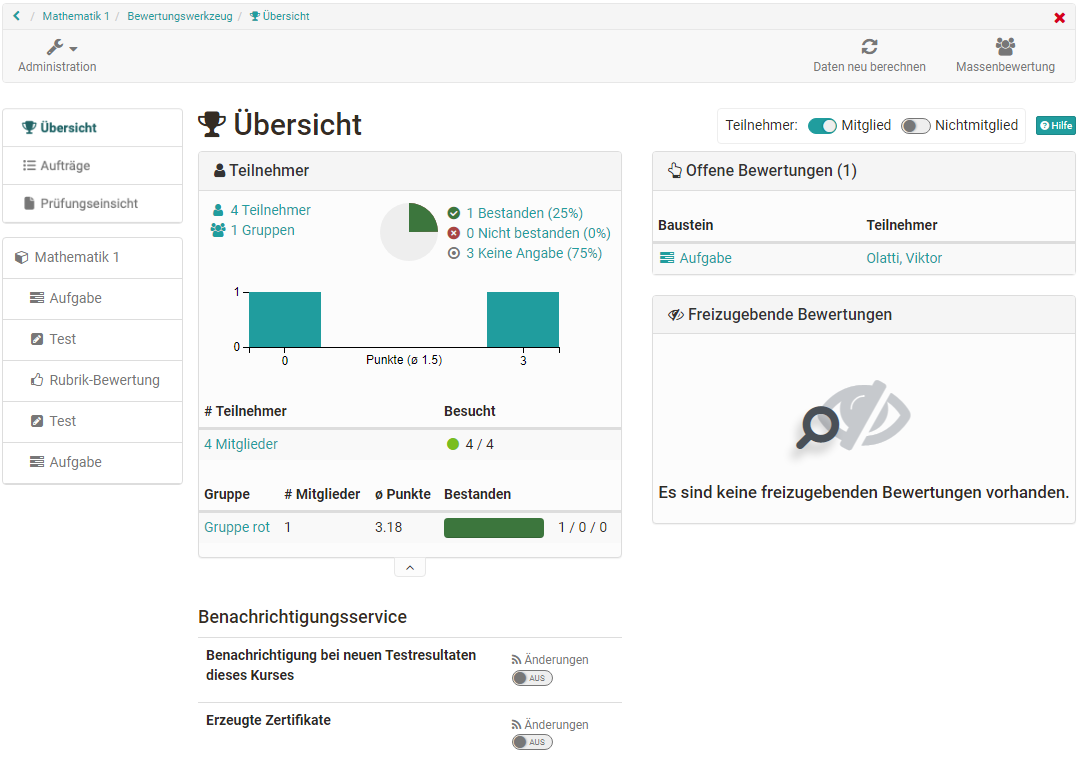Click the green visited status dot
1079x764 pixels.
pos(453,444)
